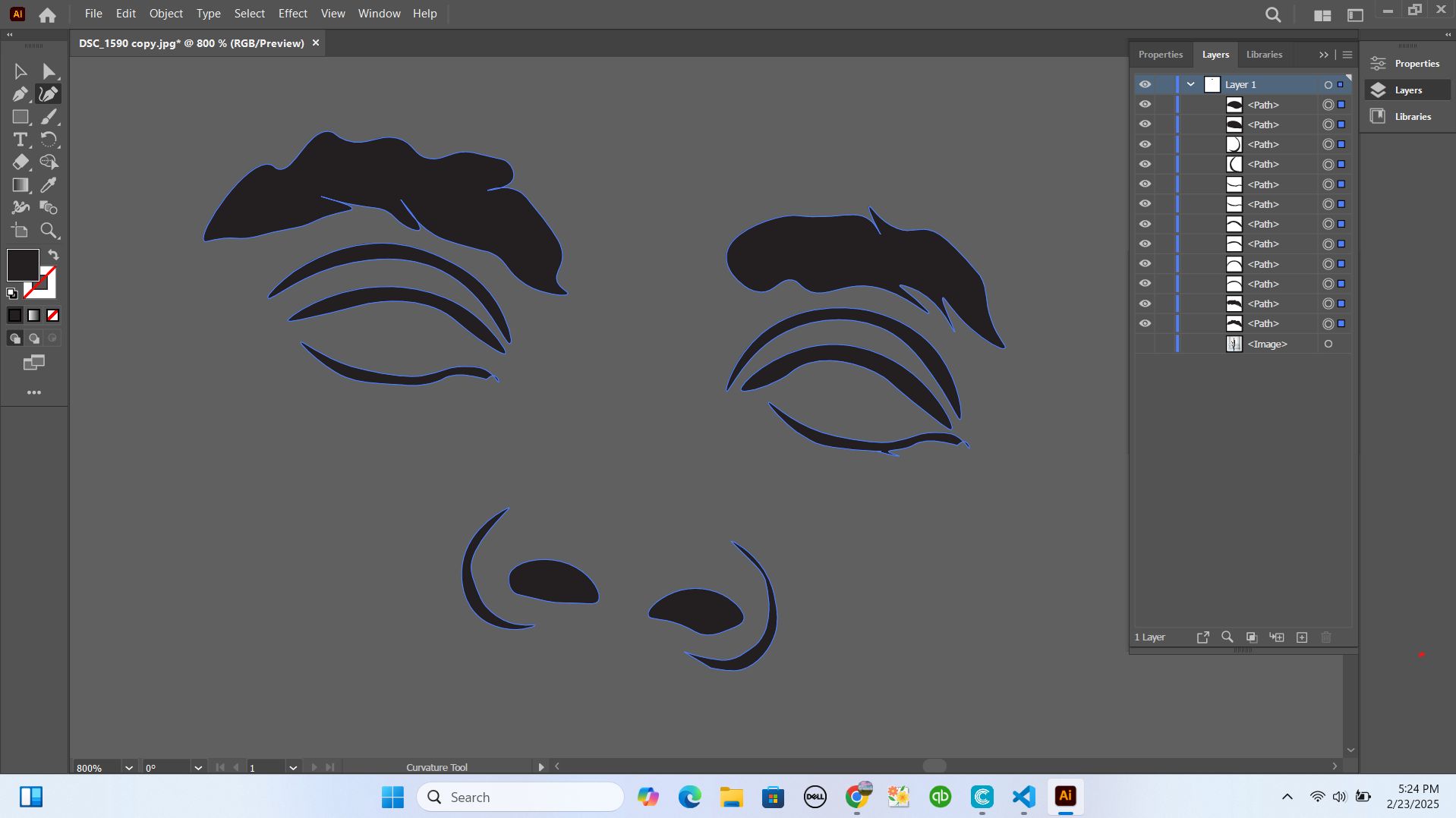Go to Illustrator Home screen icon

(48, 14)
